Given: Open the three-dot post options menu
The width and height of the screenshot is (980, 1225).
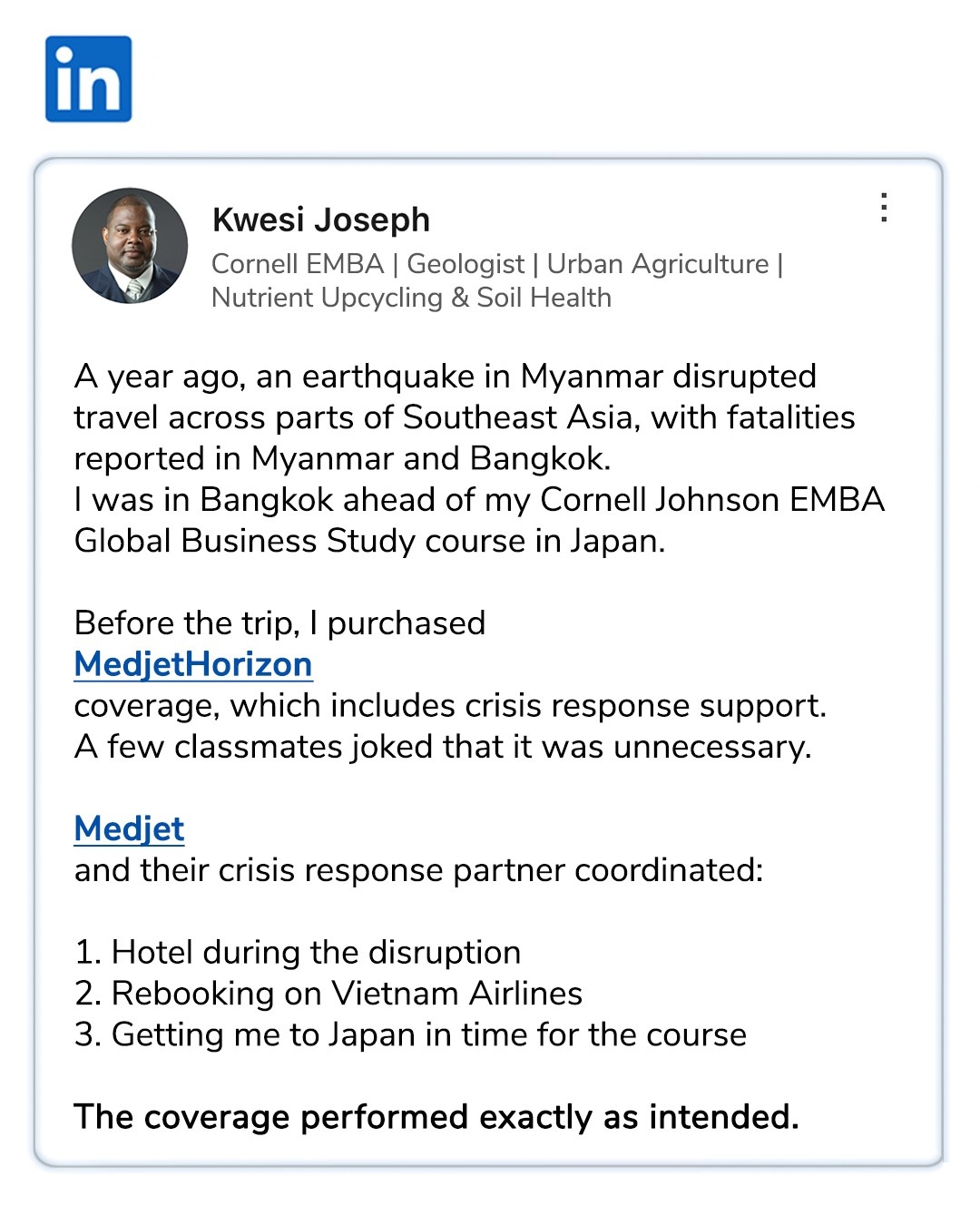Looking at the screenshot, I should click(x=884, y=208).
